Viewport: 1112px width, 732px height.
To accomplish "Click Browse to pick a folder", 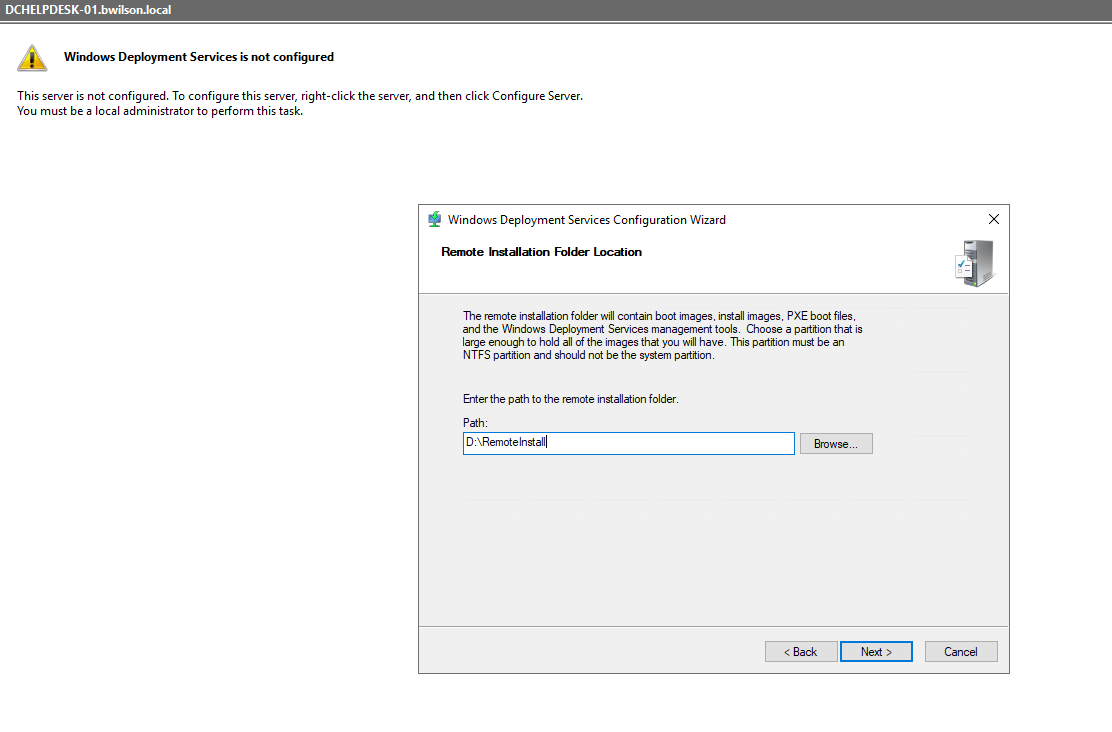I will 836,443.
